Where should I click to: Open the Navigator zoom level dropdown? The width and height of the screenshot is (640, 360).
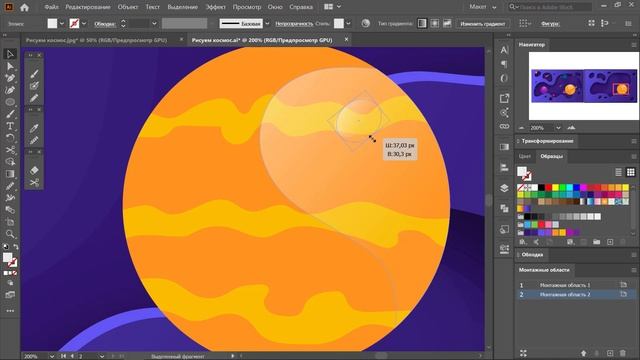[x=558, y=128]
